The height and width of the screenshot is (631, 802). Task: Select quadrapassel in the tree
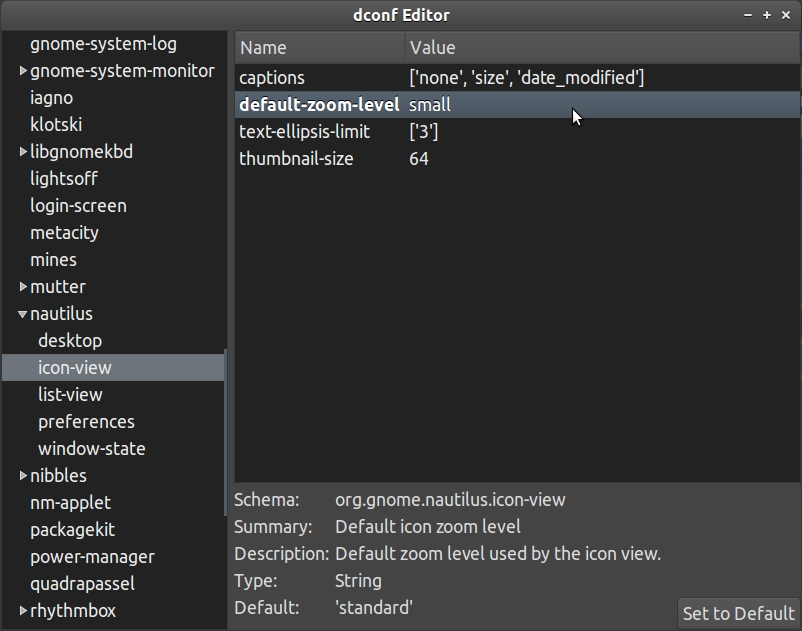tap(82, 583)
